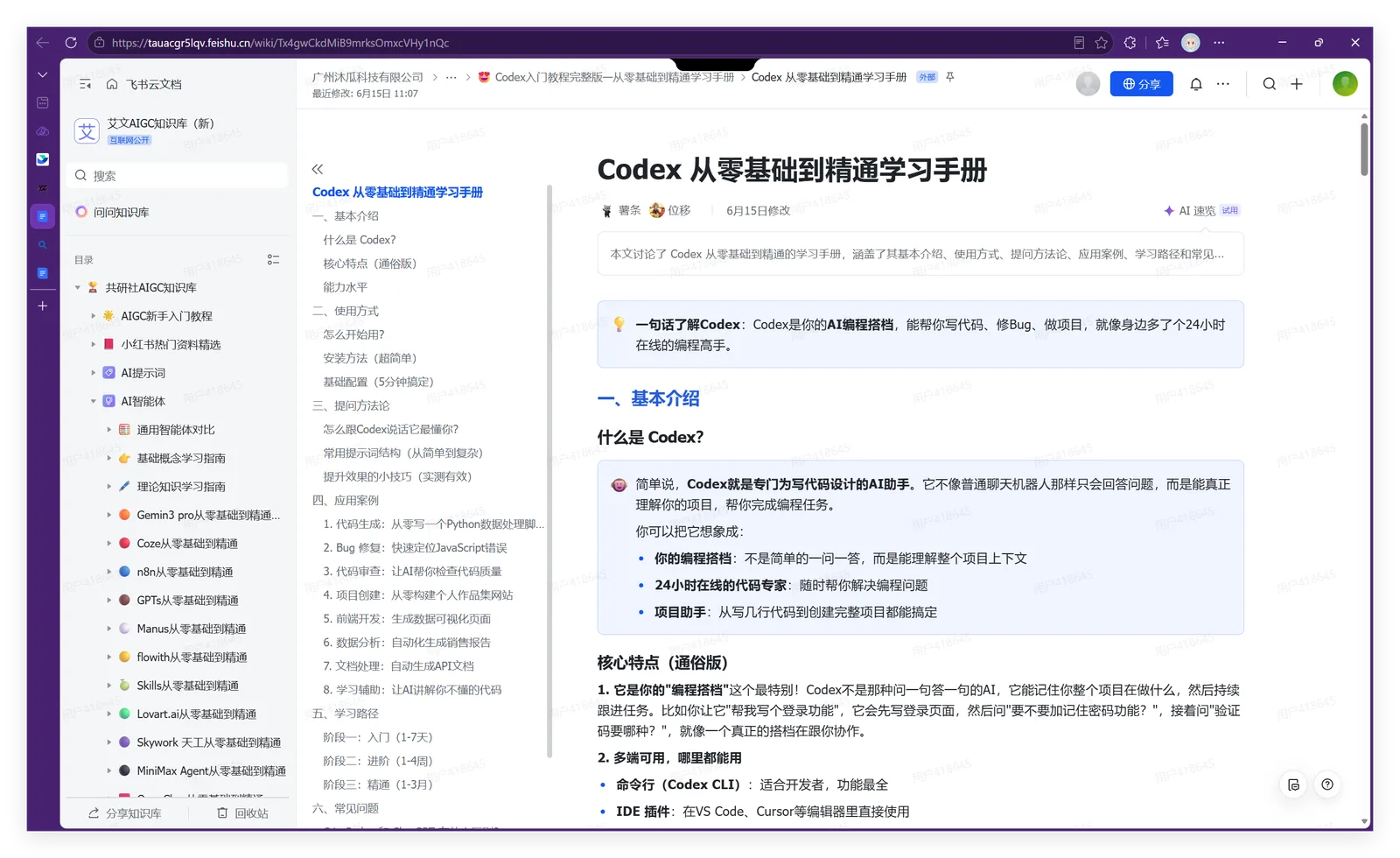Open the 回收站 recycle bin
The height and width of the screenshot is (858, 1400).
point(242,813)
